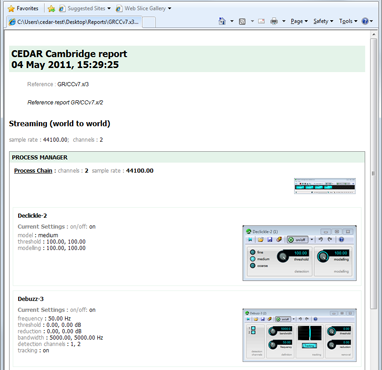Click the help icon in Declickle-2 image

coord(341,239)
